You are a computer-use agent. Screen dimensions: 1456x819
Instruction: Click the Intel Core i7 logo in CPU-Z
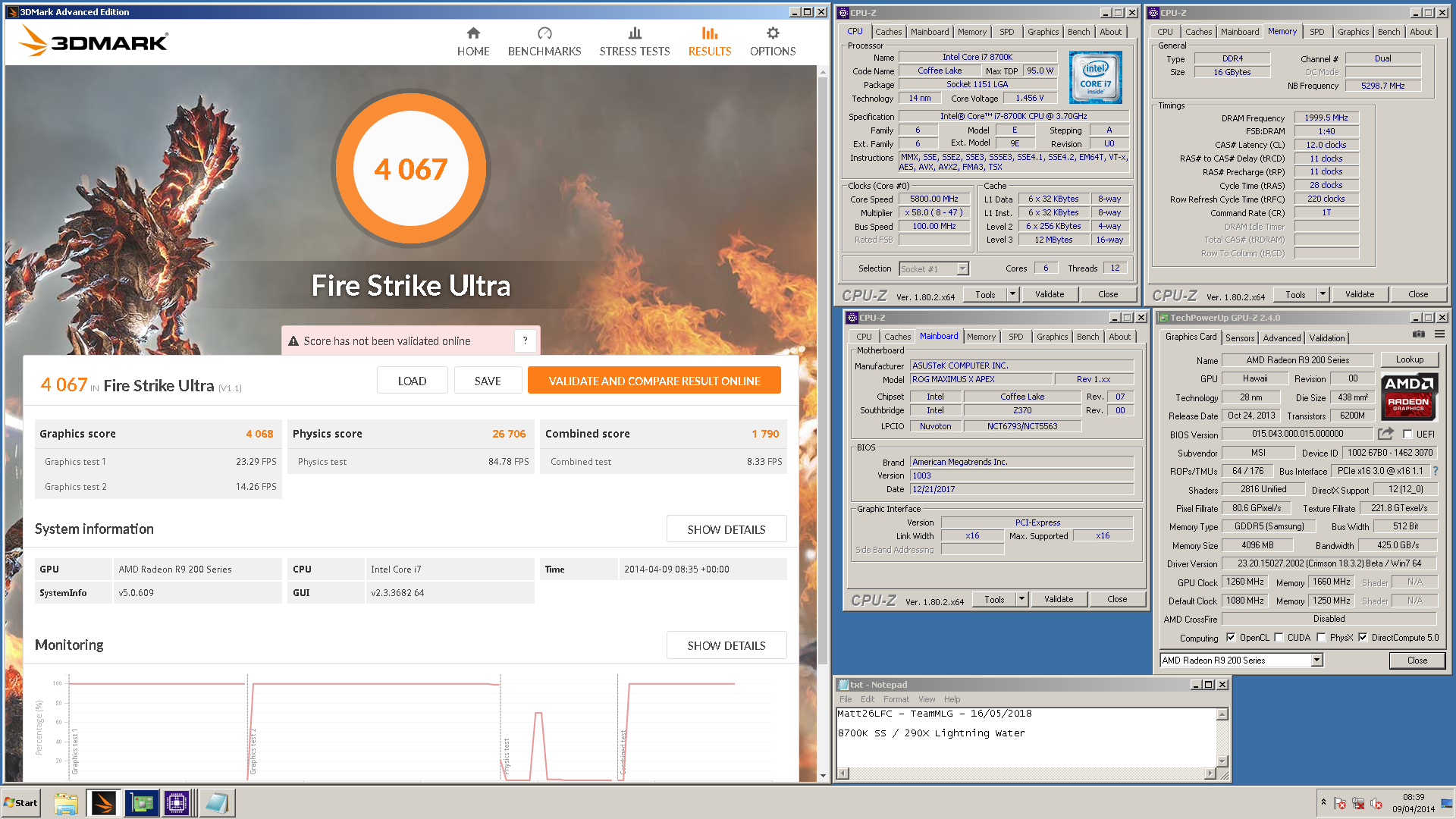coord(1095,77)
